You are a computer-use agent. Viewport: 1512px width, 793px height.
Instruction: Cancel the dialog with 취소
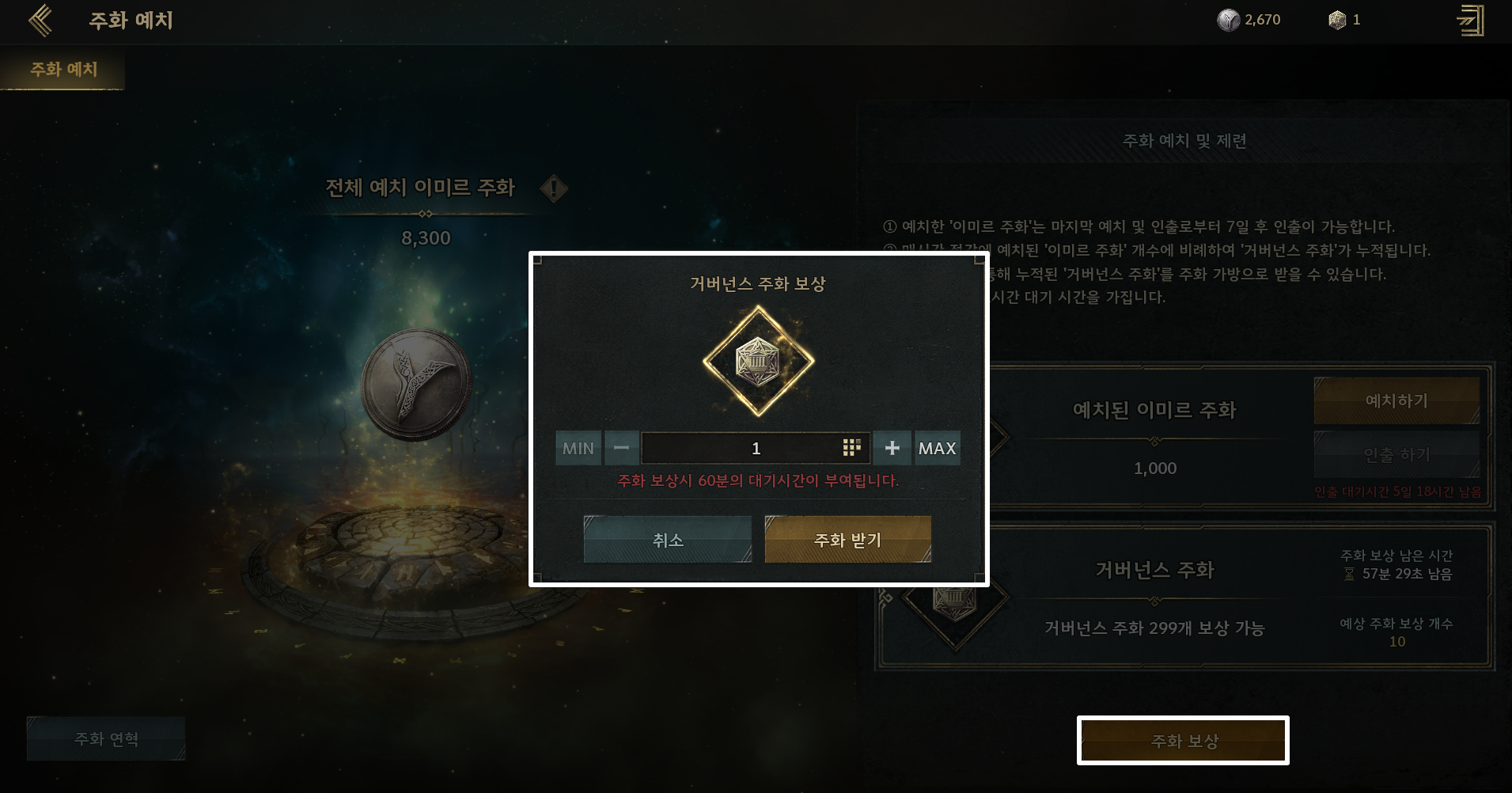point(668,540)
